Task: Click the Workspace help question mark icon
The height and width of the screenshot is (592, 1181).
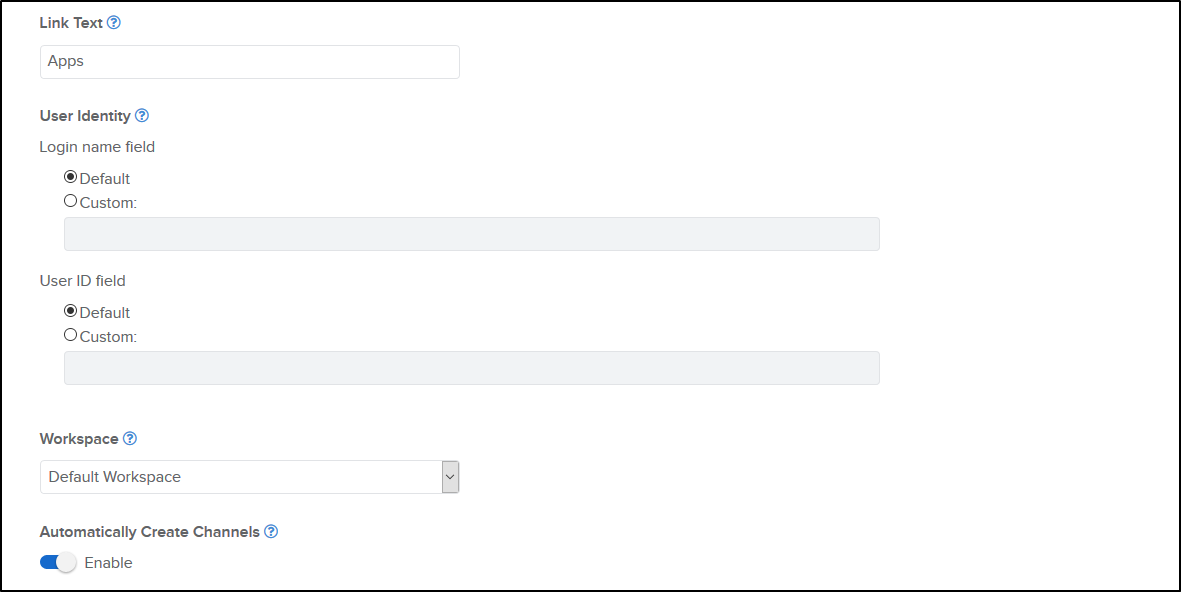Action: tap(130, 438)
